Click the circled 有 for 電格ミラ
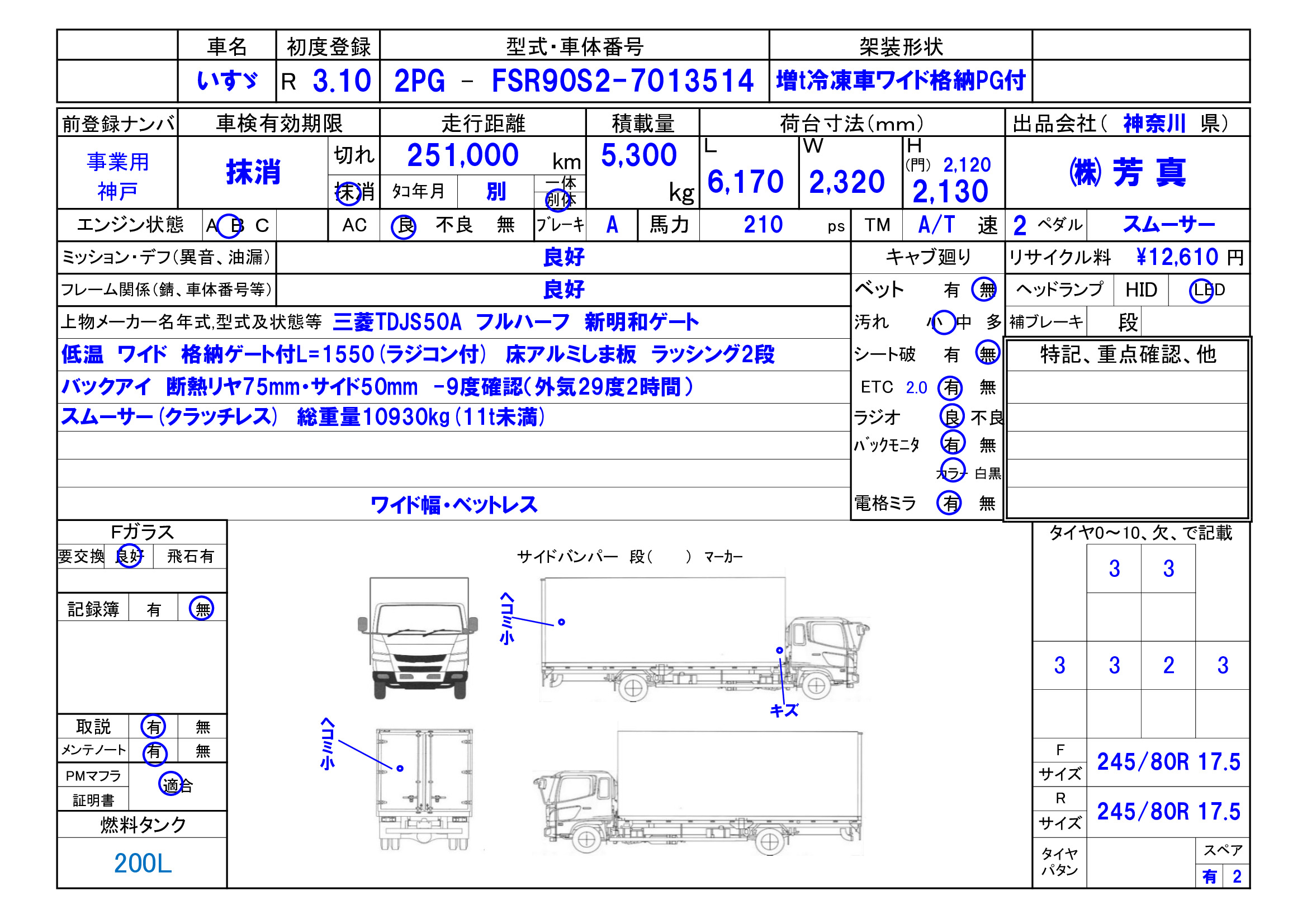The width and height of the screenshot is (1307, 924). [x=950, y=503]
